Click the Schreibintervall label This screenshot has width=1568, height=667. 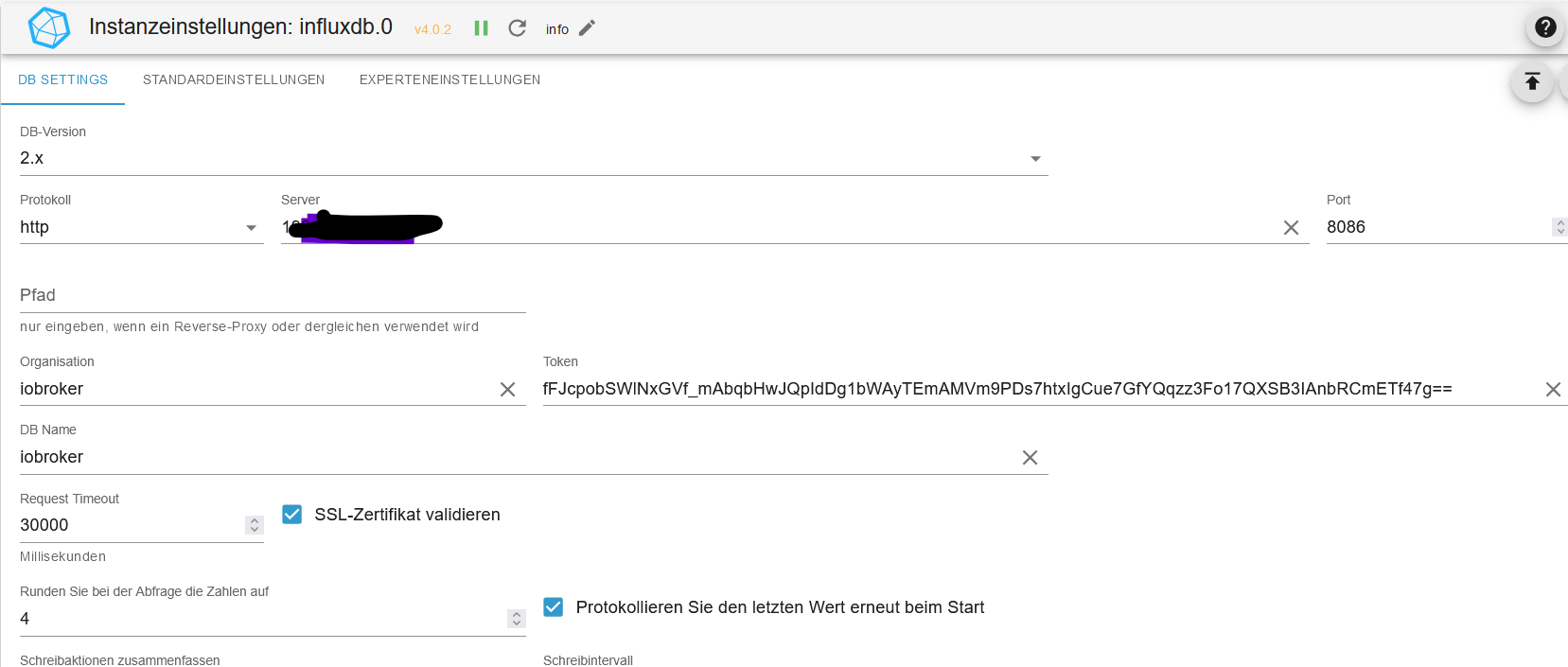pos(588,660)
